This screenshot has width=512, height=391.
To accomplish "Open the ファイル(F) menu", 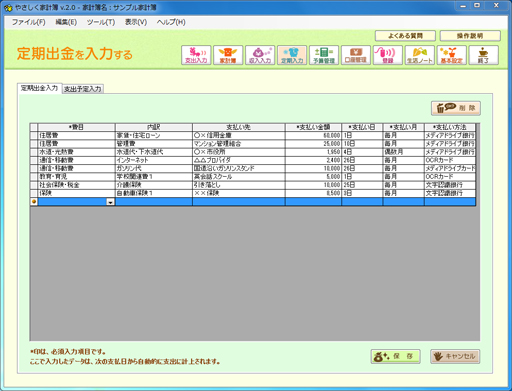I will [x=29, y=22].
